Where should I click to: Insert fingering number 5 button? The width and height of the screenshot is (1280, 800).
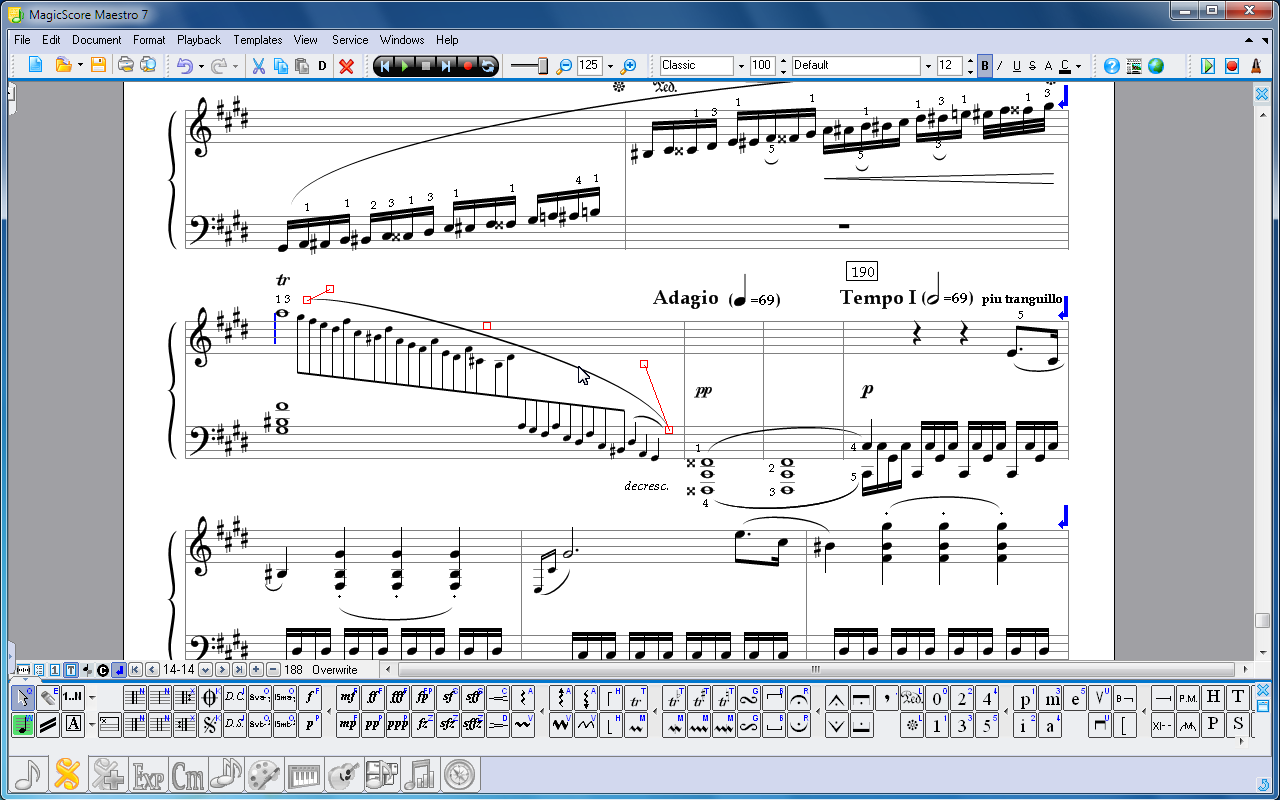987,724
